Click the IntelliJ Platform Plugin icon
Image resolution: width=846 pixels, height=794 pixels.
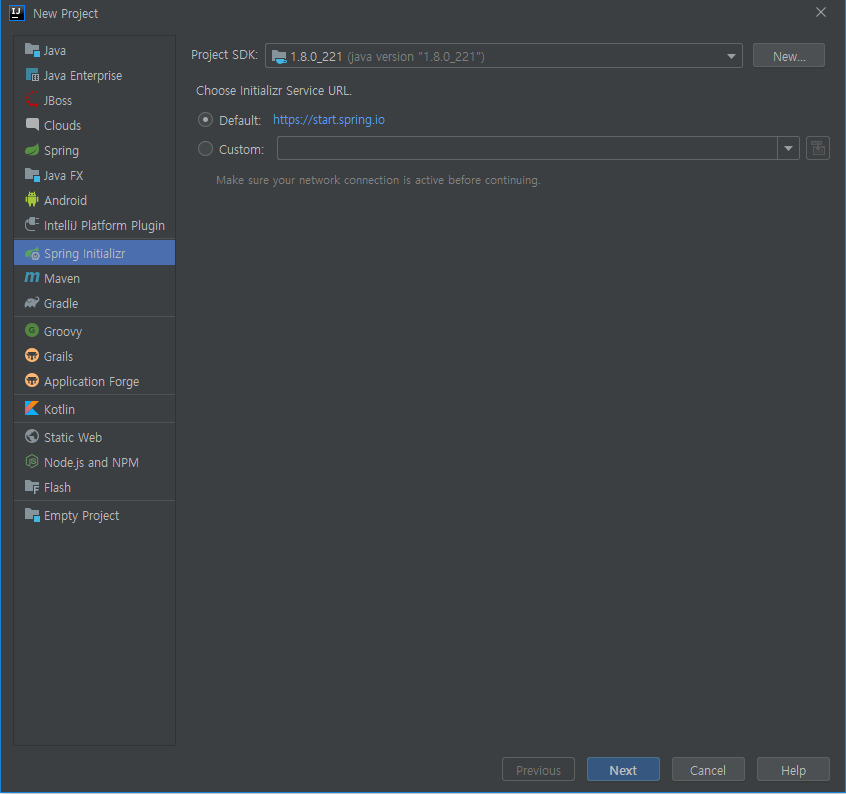click(32, 224)
